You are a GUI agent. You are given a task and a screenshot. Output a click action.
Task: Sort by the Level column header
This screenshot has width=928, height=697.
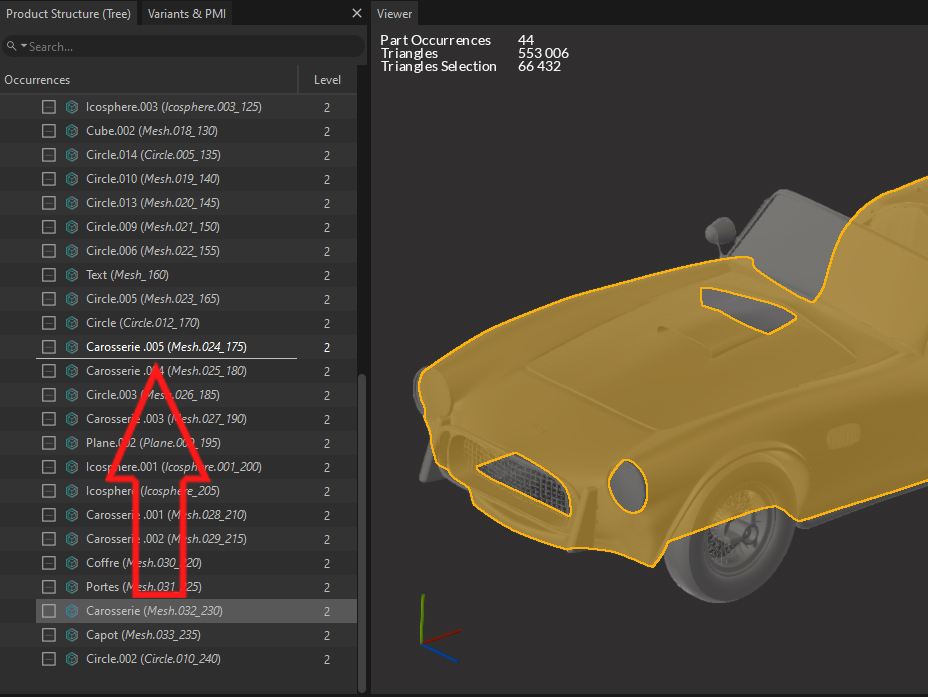[x=327, y=80]
